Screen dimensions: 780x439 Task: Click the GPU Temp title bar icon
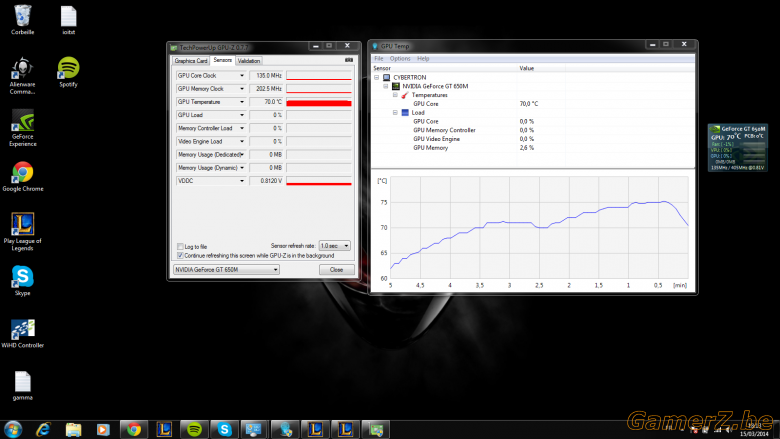[375, 46]
